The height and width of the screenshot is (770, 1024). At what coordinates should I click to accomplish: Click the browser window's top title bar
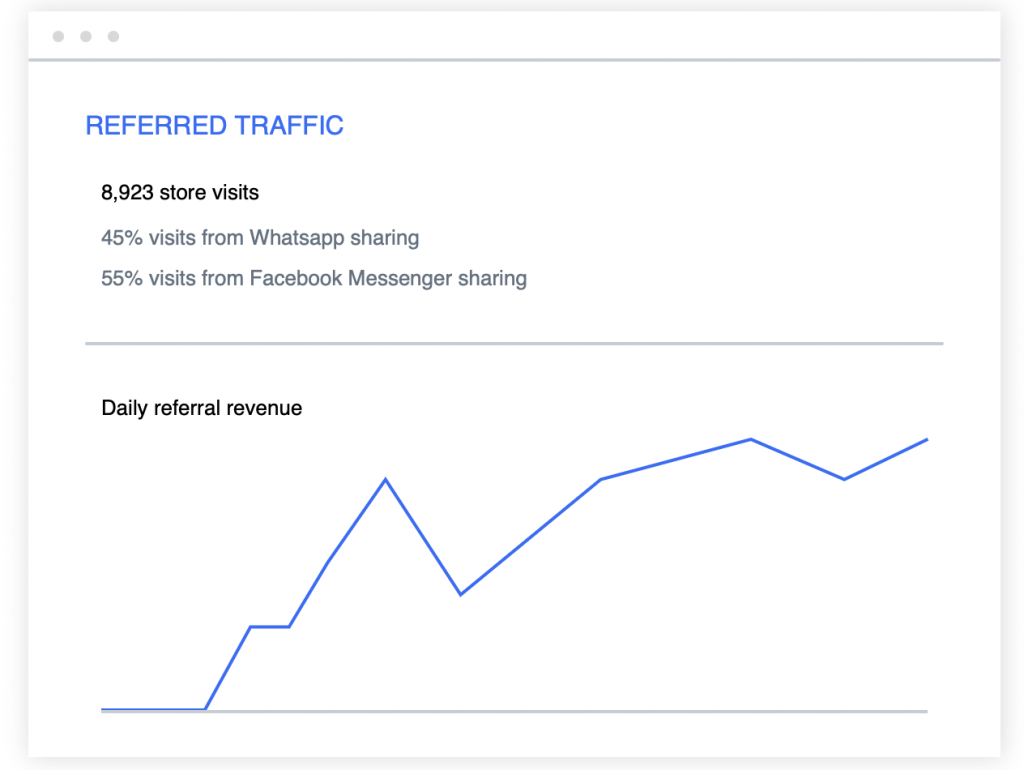coord(514,37)
